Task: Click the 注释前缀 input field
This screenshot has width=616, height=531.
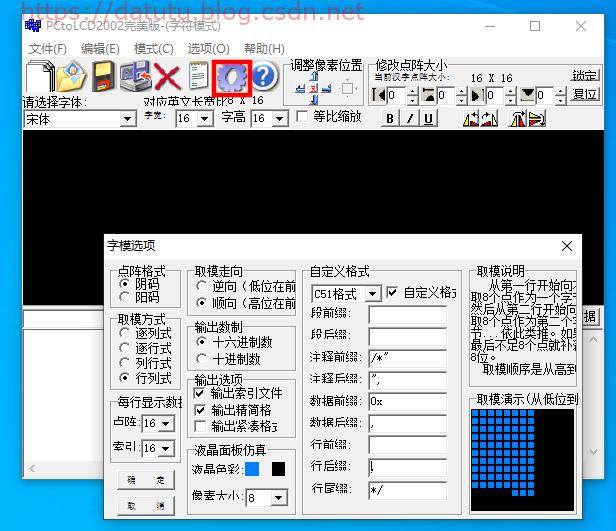Action: pos(406,357)
